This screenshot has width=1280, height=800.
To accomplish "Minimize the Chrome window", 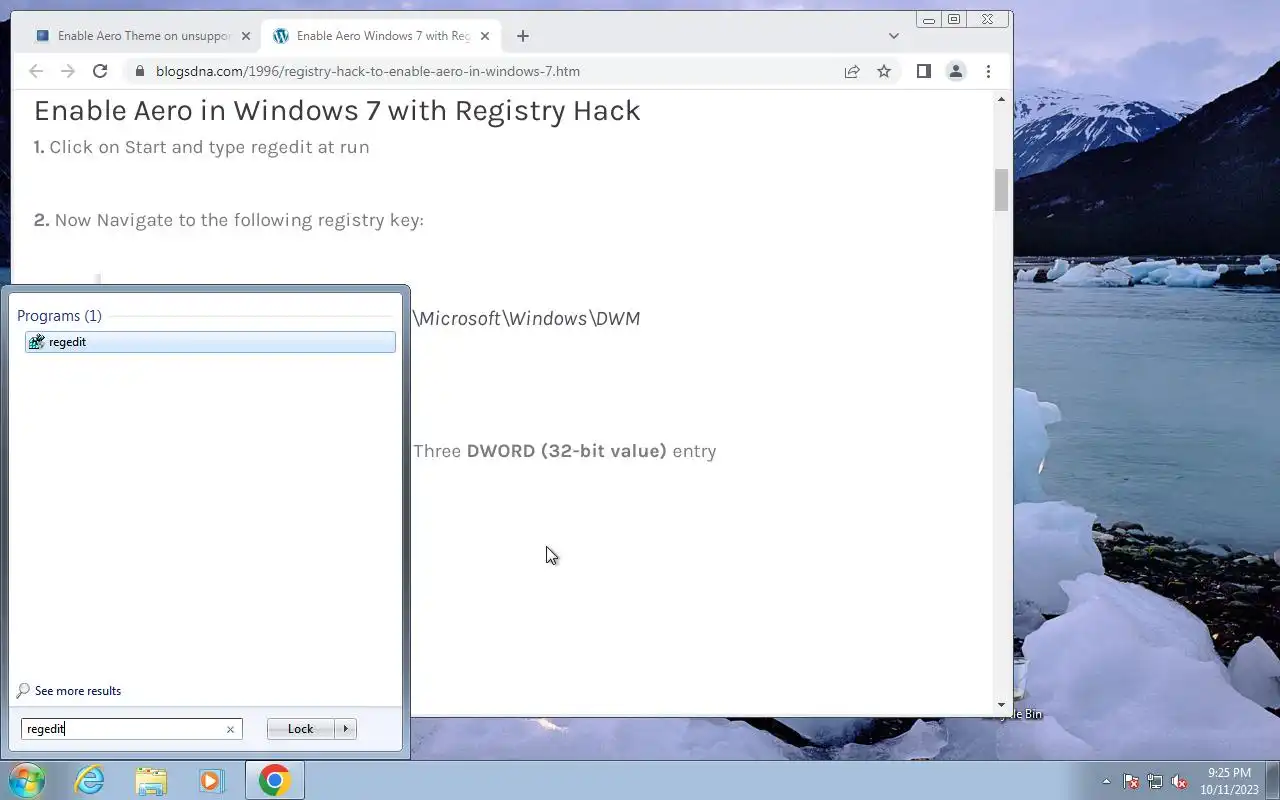I will click(x=929, y=19).
